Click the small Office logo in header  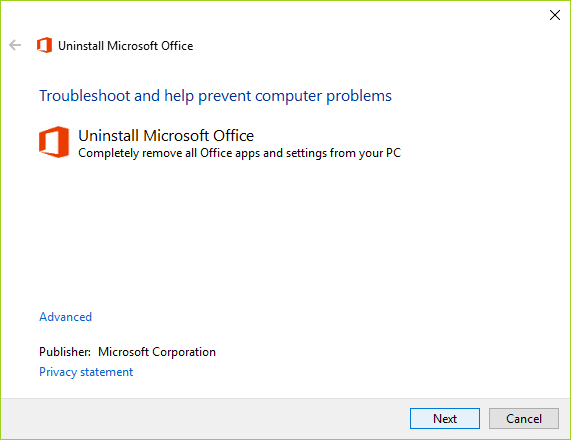click(44, 45)
